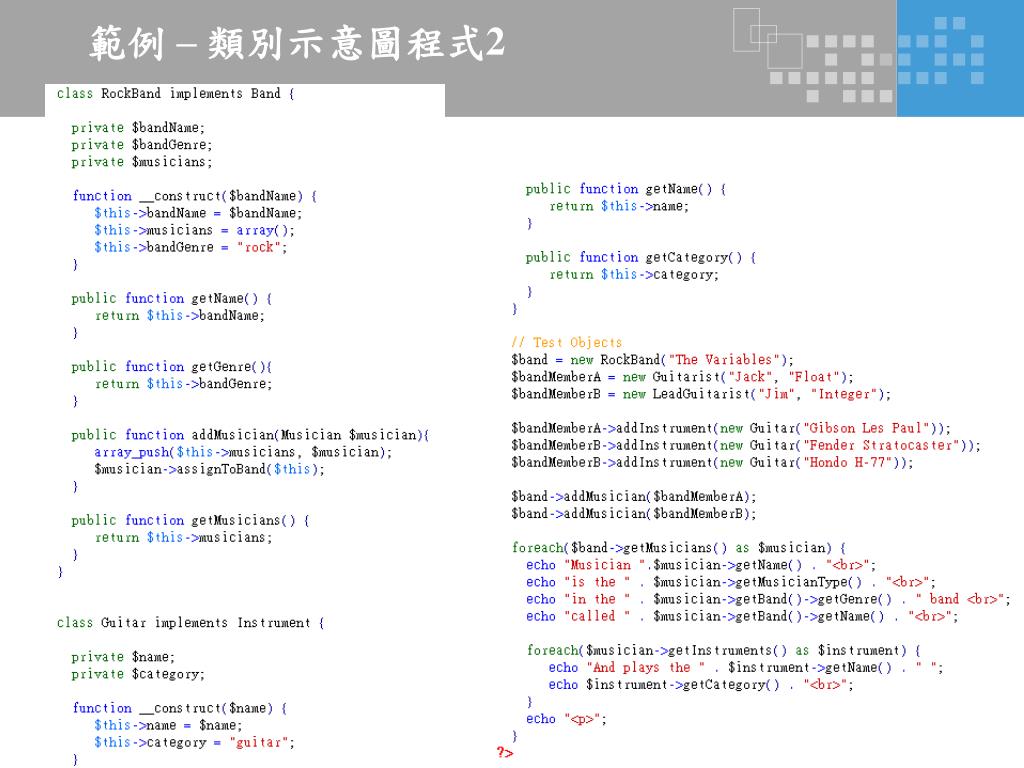The width and height of the screenshot is (1024, 768).
Task: Click the 'private $category;' line
Action: coord(138,674)
